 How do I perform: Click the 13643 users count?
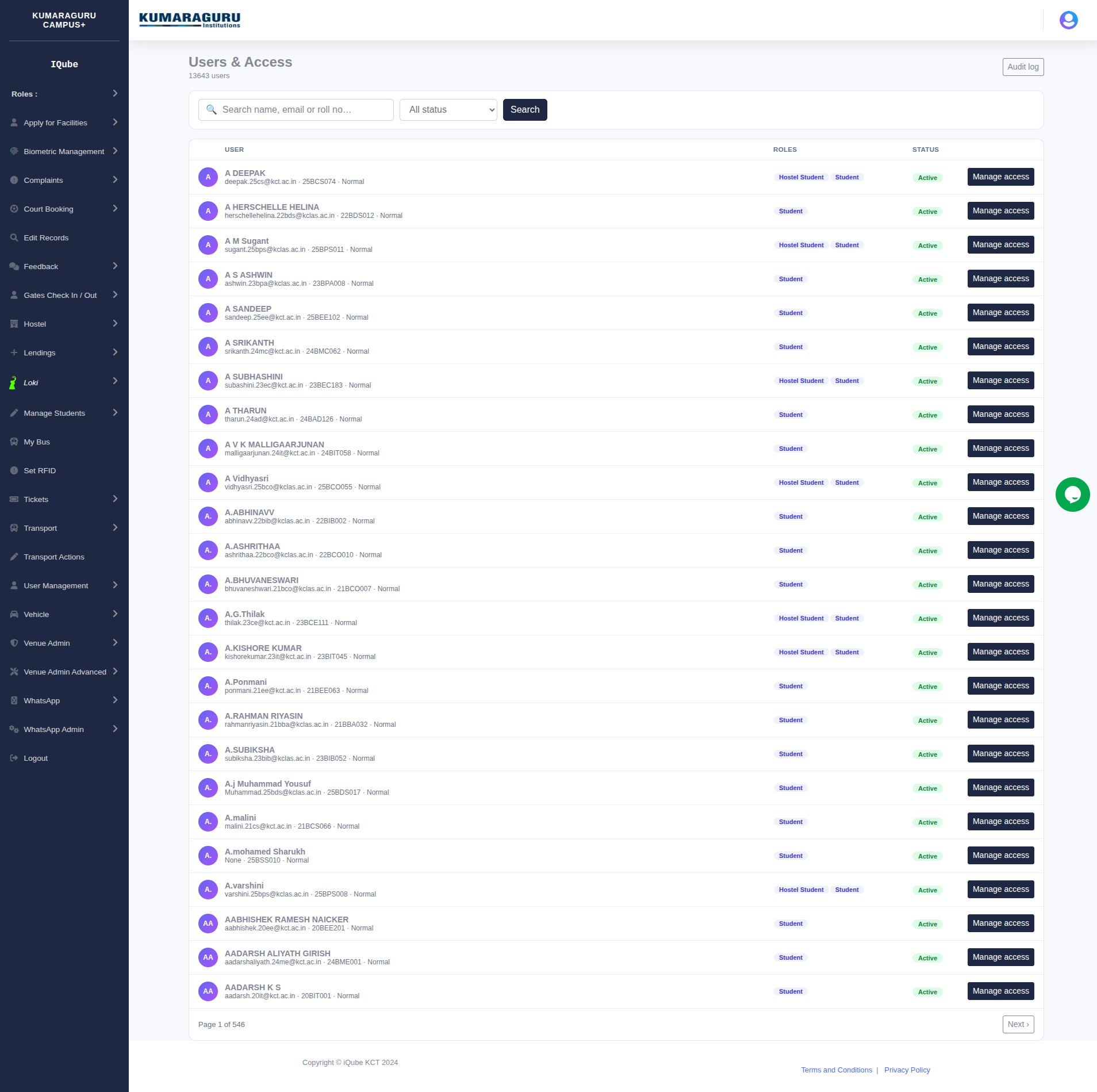[209, 76]
